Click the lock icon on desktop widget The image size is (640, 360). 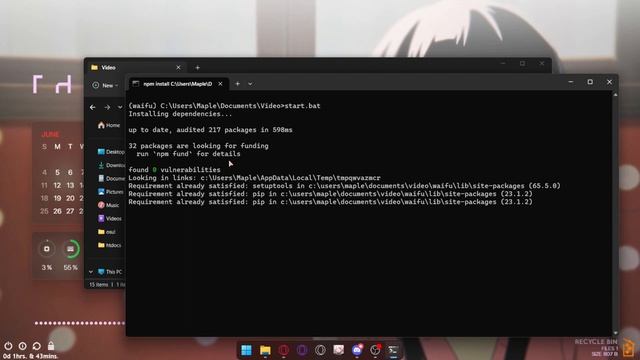coord(51,345)
